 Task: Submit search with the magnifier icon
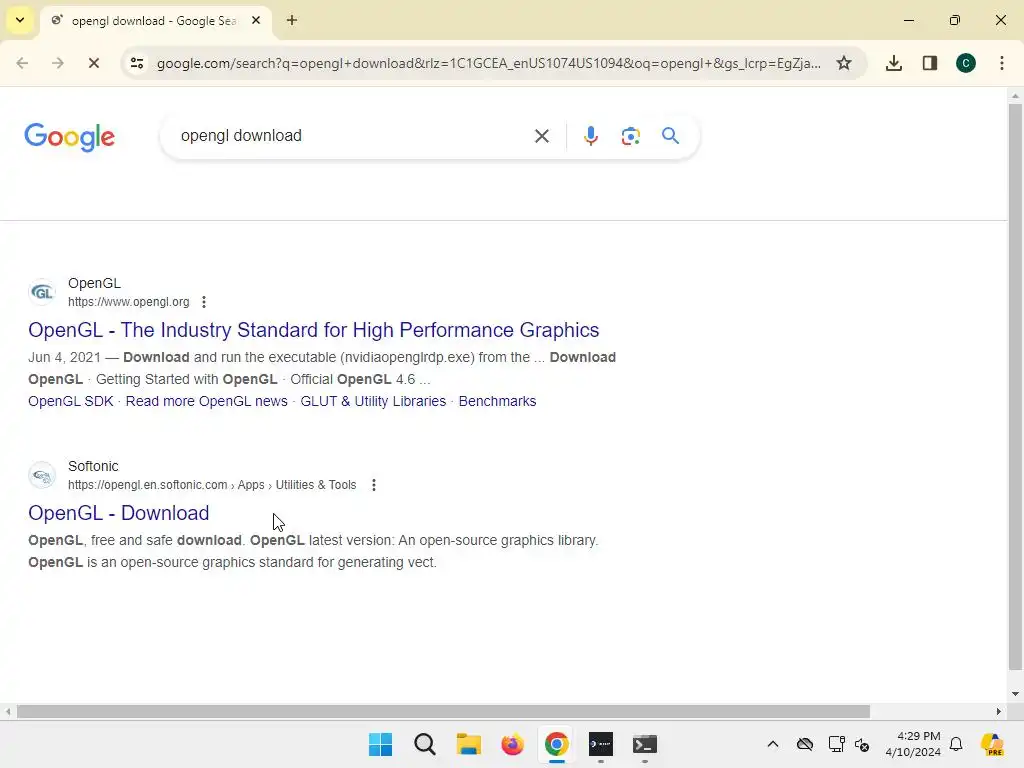tap(671, 136)
